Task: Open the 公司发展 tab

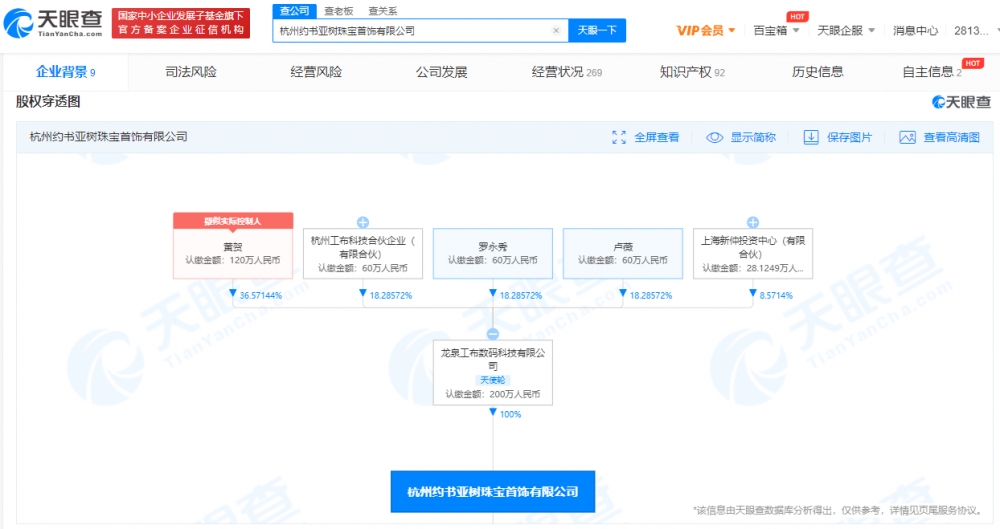Action: [441, 72]
